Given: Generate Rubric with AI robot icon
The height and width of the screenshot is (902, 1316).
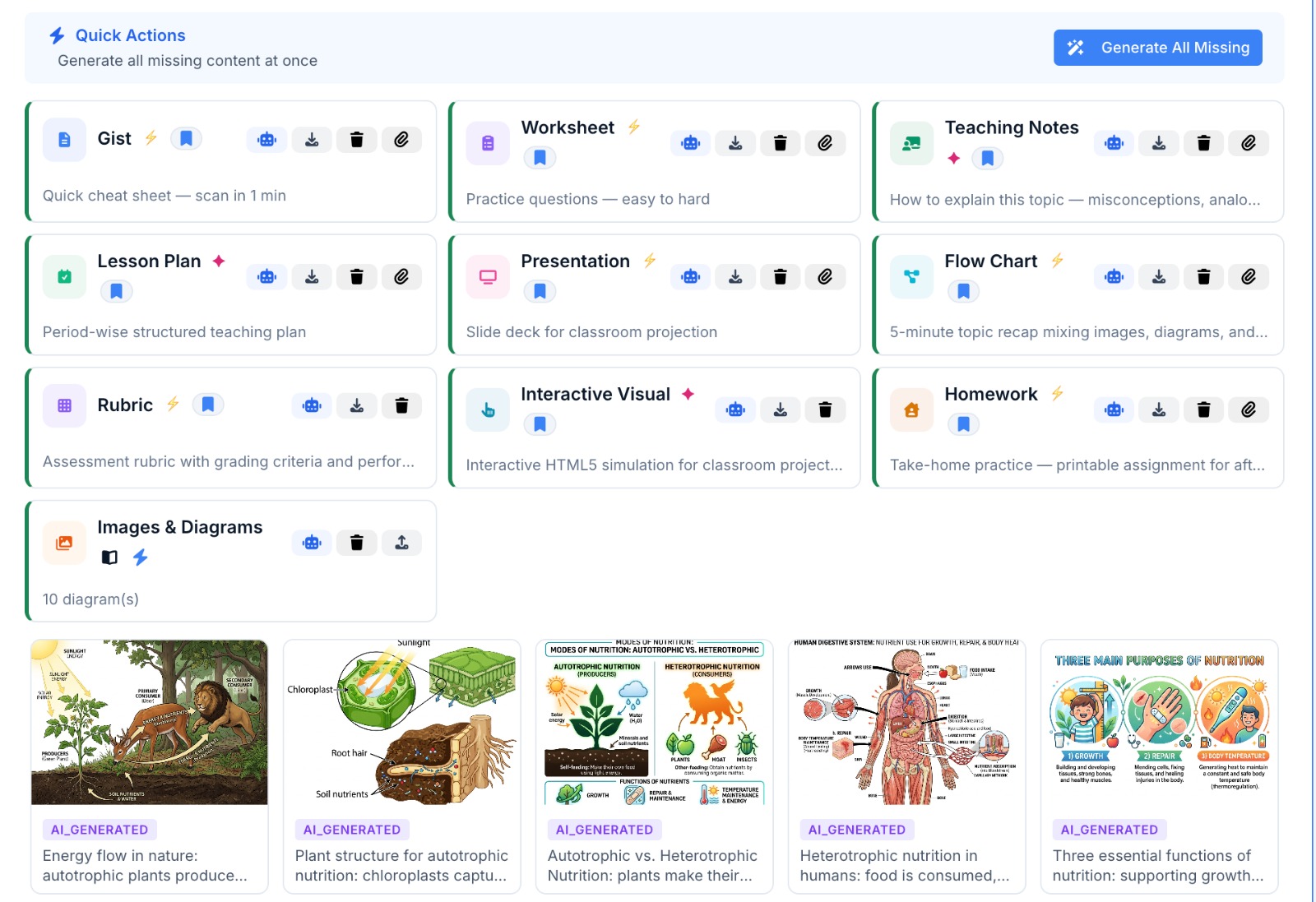Looking at the screenshot, I should (x=312, y=405).
